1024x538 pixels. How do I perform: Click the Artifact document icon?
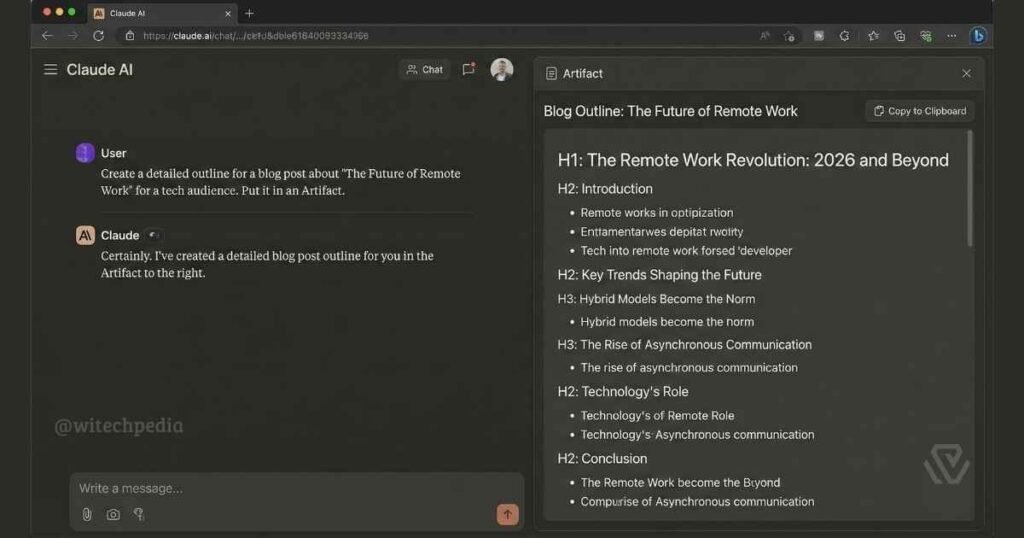pyautogui.click(x=551, y=74)
